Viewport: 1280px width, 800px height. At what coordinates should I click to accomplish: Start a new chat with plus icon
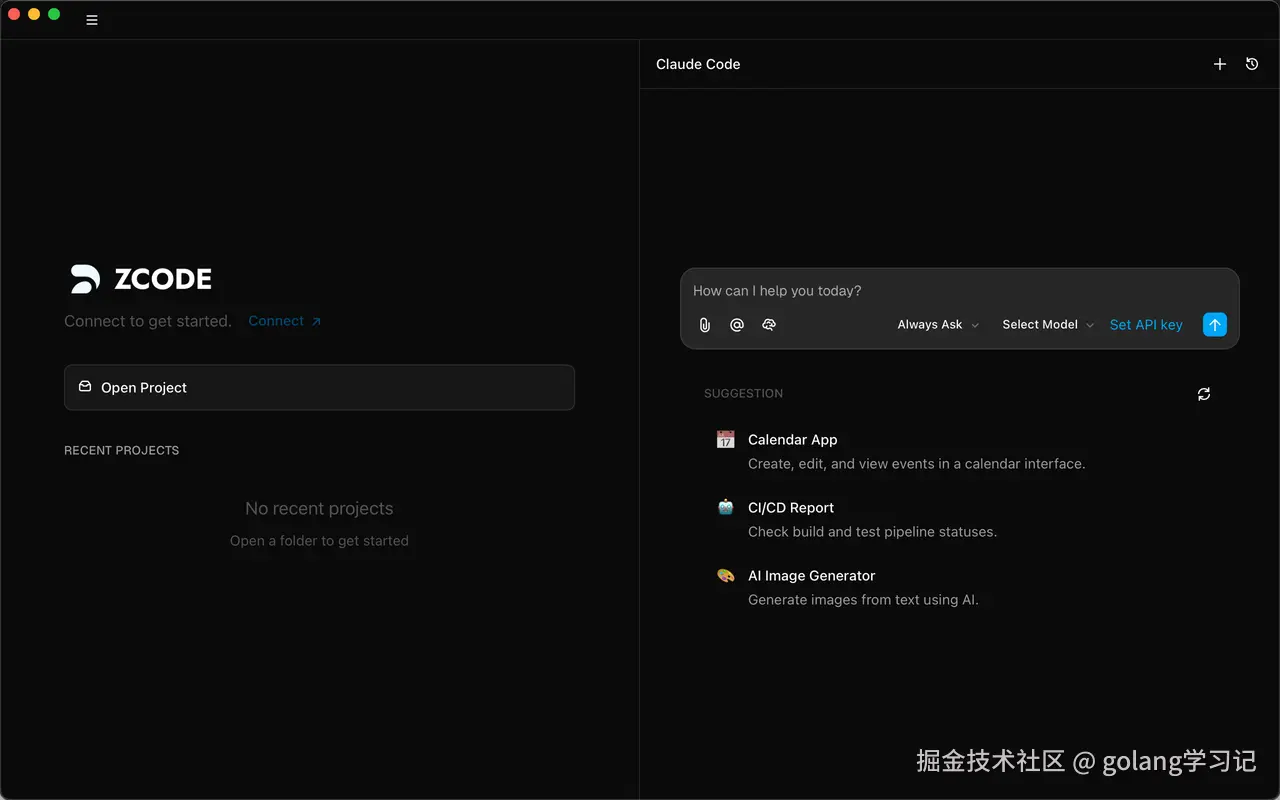pyautogui.click(x=1220, y=64)
